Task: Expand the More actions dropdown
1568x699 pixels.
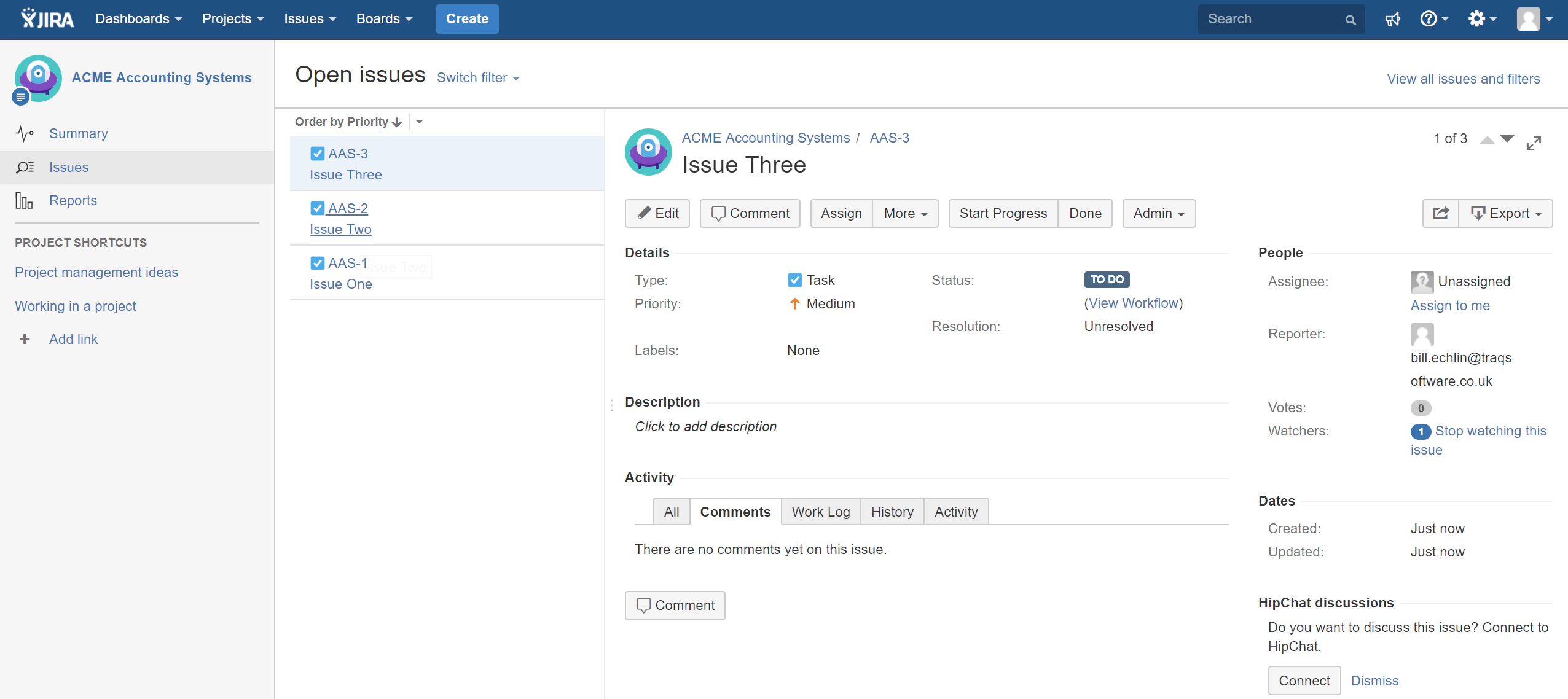Action: 904,213
